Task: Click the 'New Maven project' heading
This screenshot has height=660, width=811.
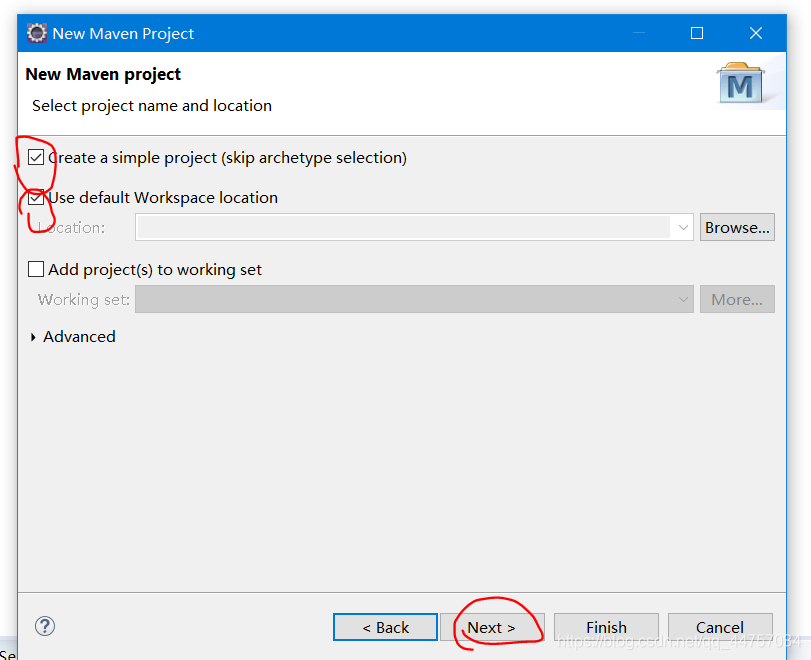Action: tap(103, 74)
